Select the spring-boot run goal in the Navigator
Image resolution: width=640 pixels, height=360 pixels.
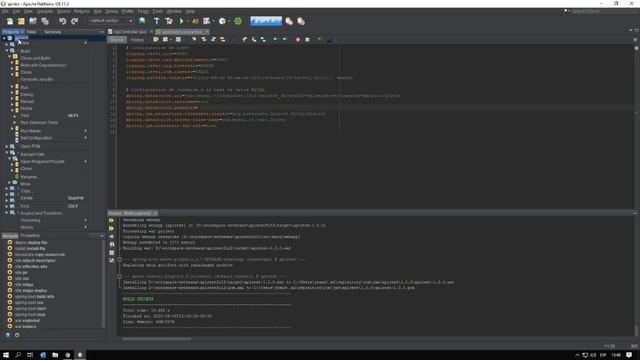point(29,302)
